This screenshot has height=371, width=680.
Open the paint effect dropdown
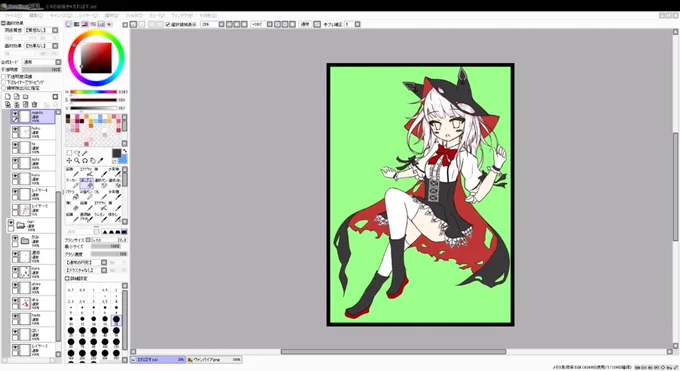pyautogui.click(x=55, y=46)
